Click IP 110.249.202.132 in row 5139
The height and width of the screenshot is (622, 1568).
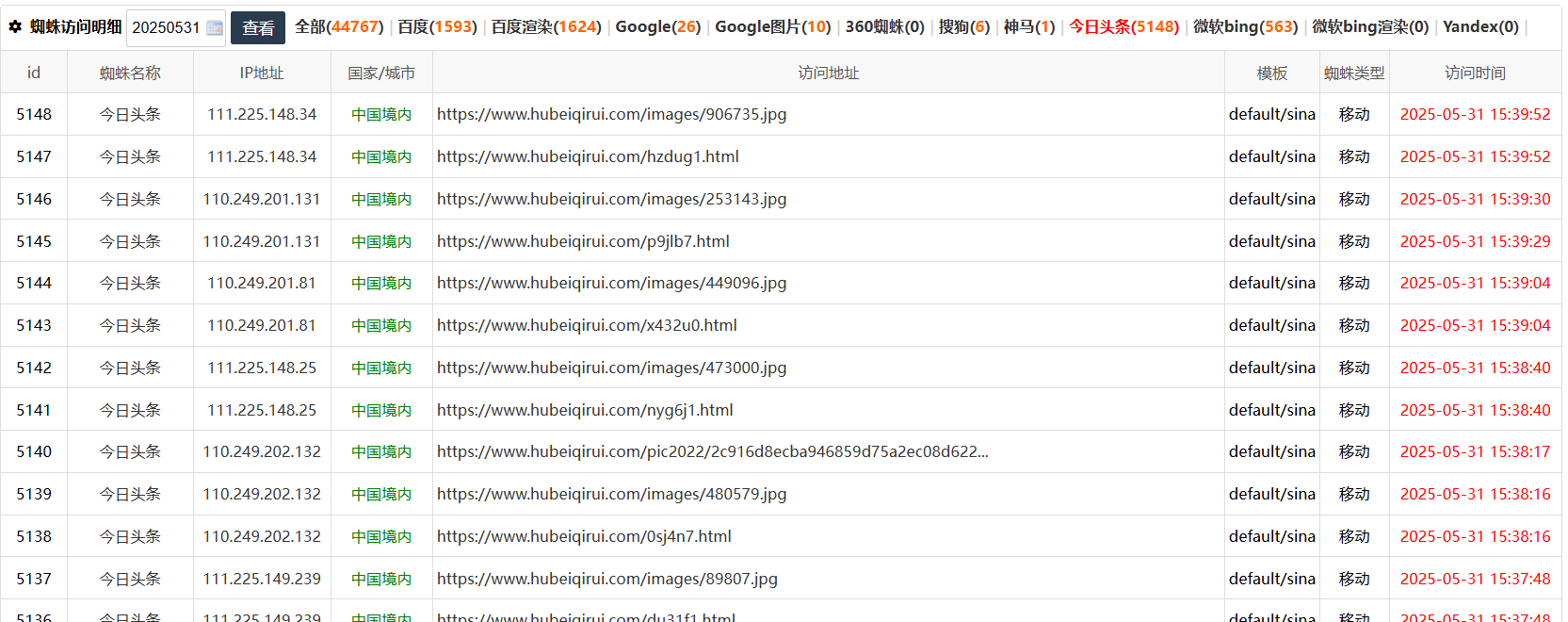(x=262, y=494)
